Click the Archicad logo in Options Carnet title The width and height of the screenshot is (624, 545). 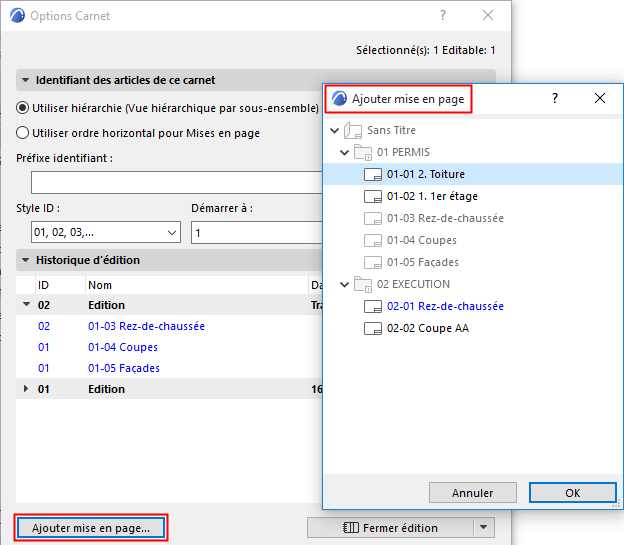click(17, 16)
